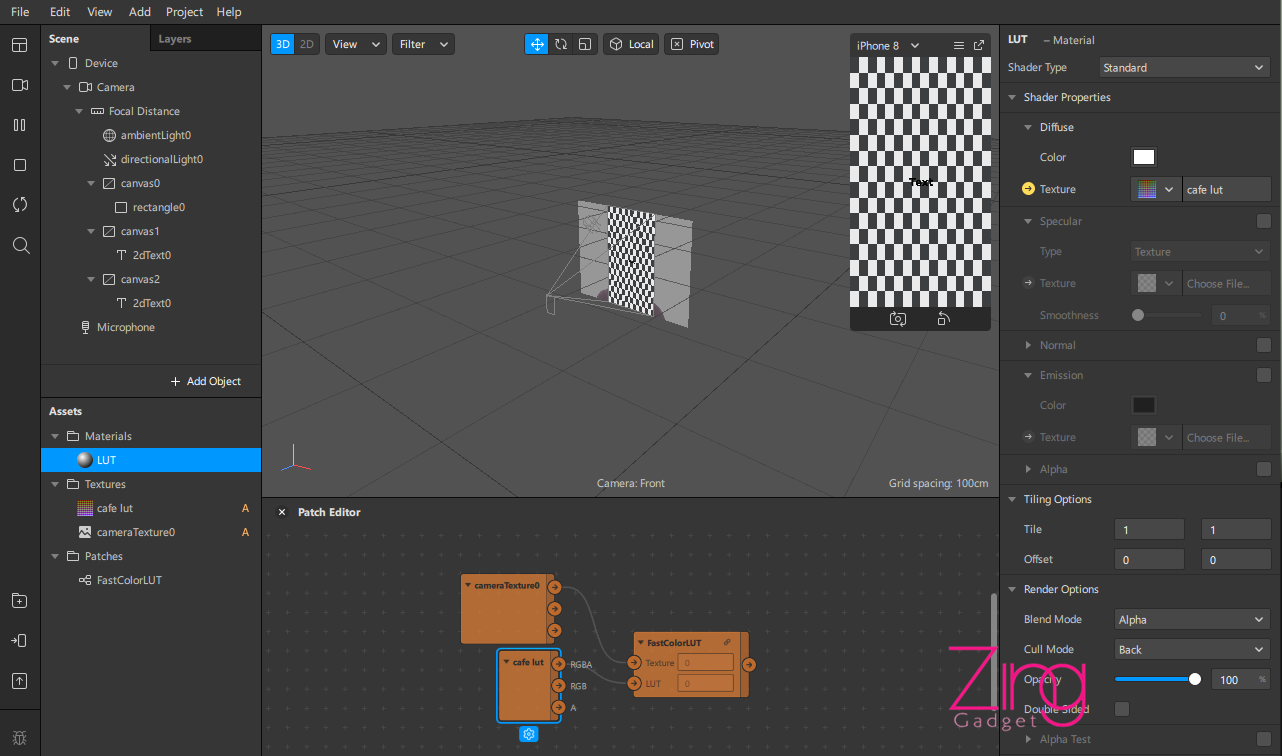Select the move manipulator tool

537,44
